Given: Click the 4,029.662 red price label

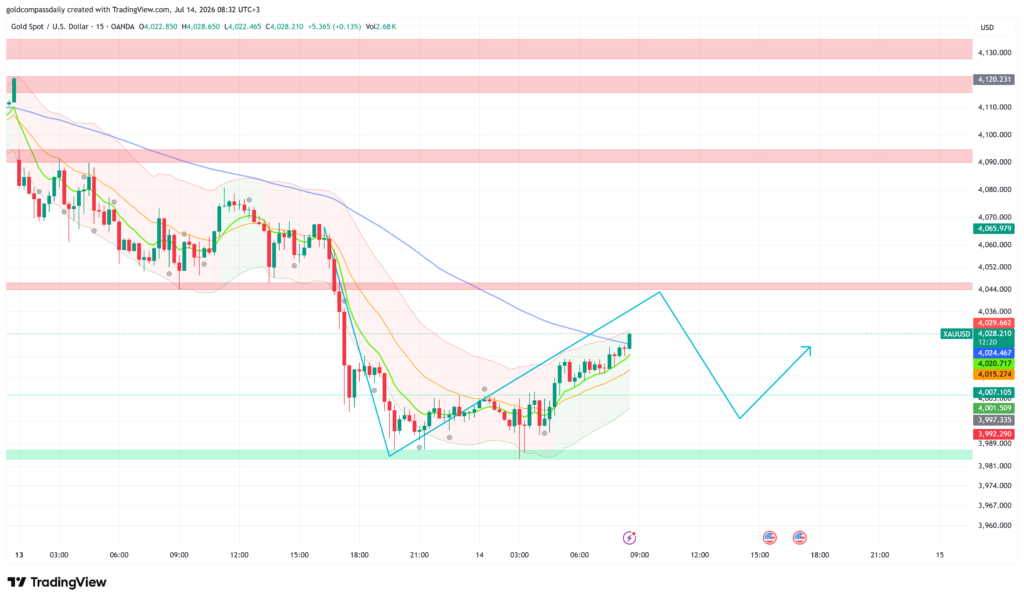Looking at the screenshot, I should point(994,323).
